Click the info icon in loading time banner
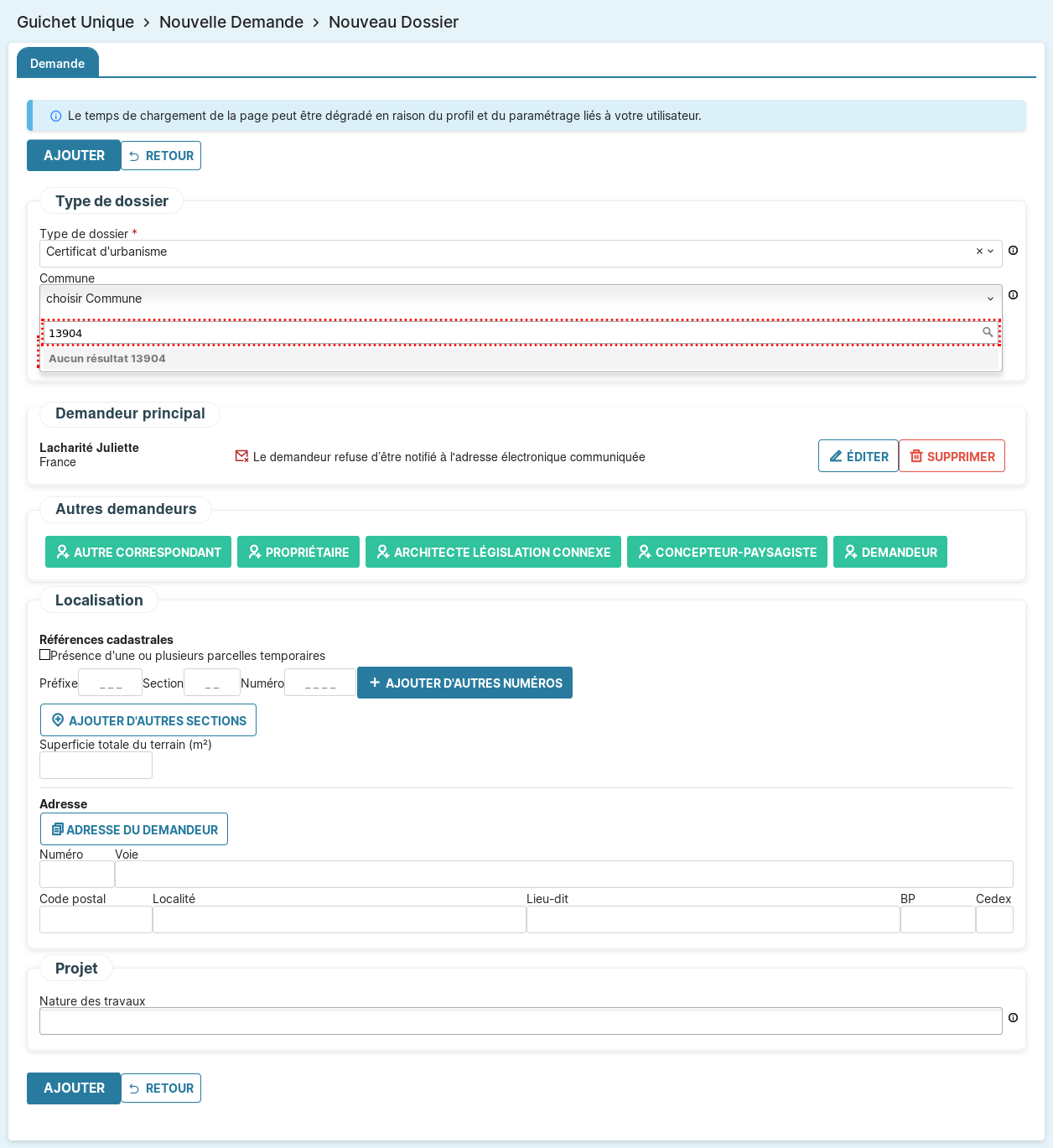The image size is (1053, 1148). tap(56, 117)
